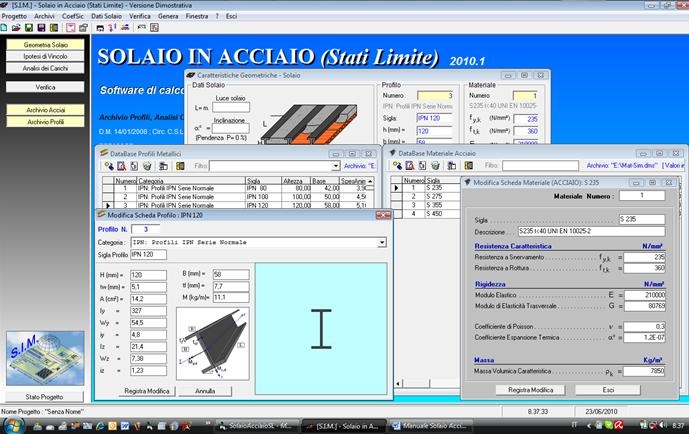
Task: Click the Luce solaio L input field
Action: click(231, 108)
